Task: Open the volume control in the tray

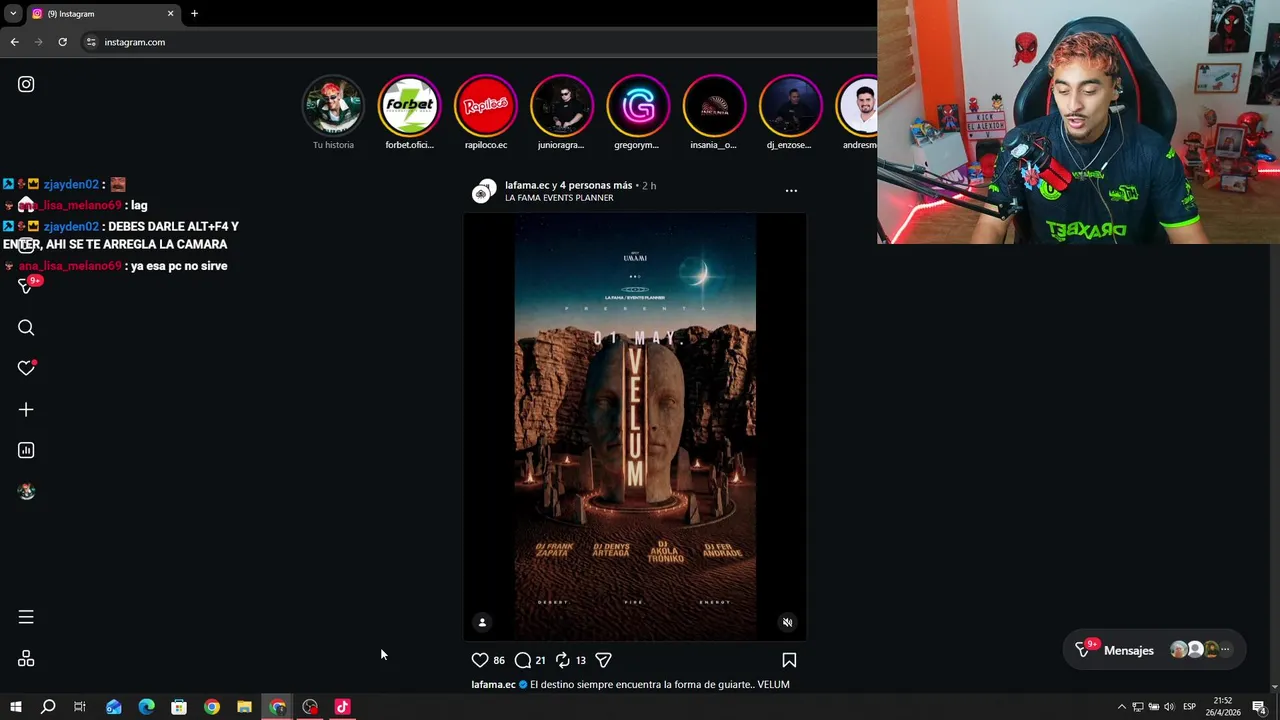Action: point(1169,707)
